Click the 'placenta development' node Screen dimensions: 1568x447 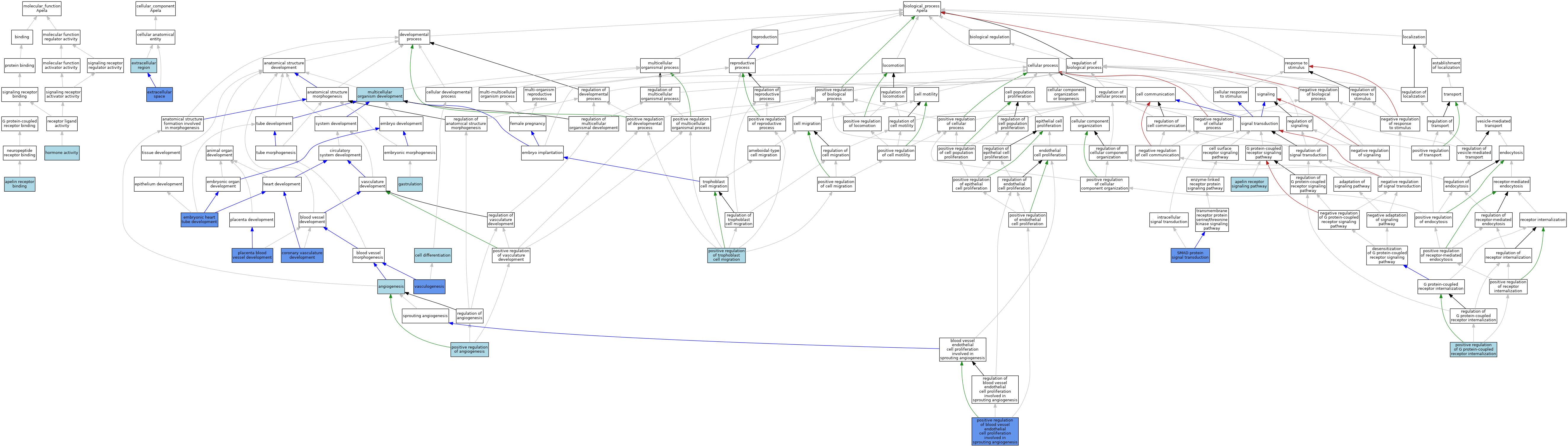pos(252,220)
